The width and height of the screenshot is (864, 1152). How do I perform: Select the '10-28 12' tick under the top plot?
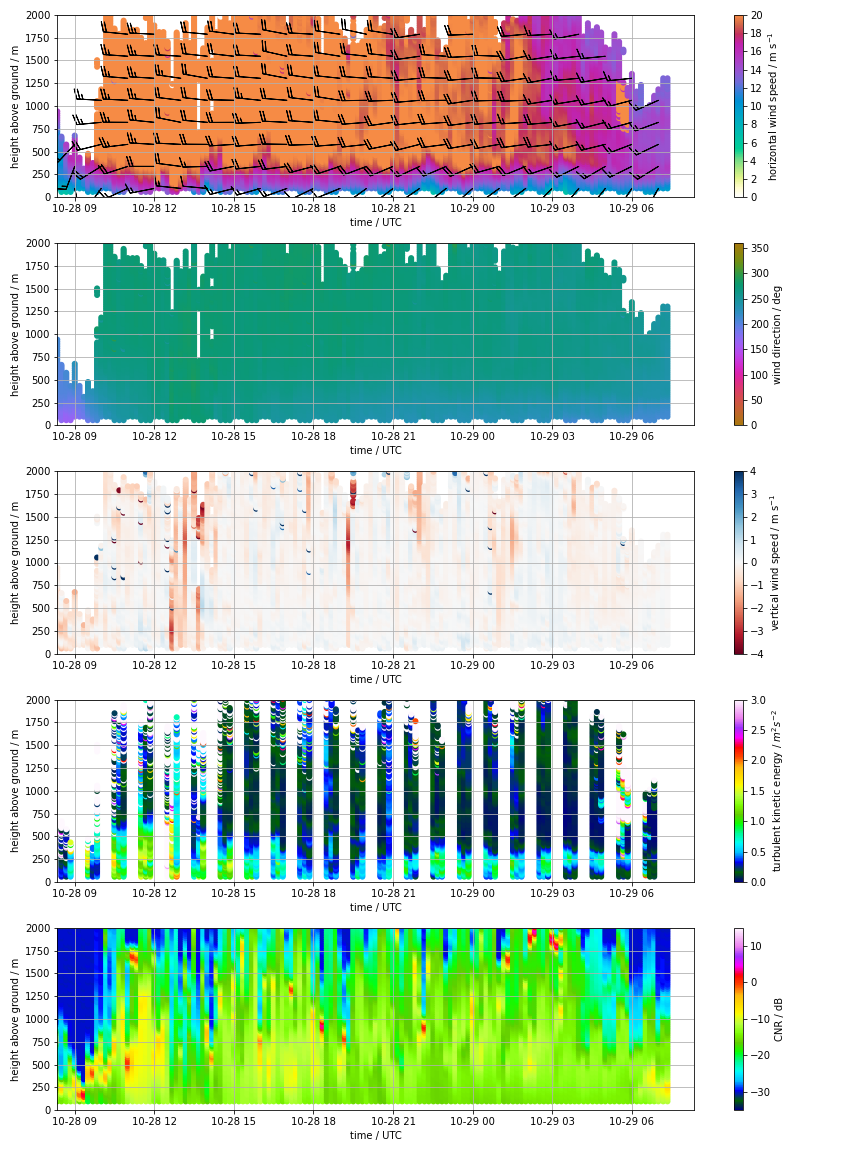(155, 209)
